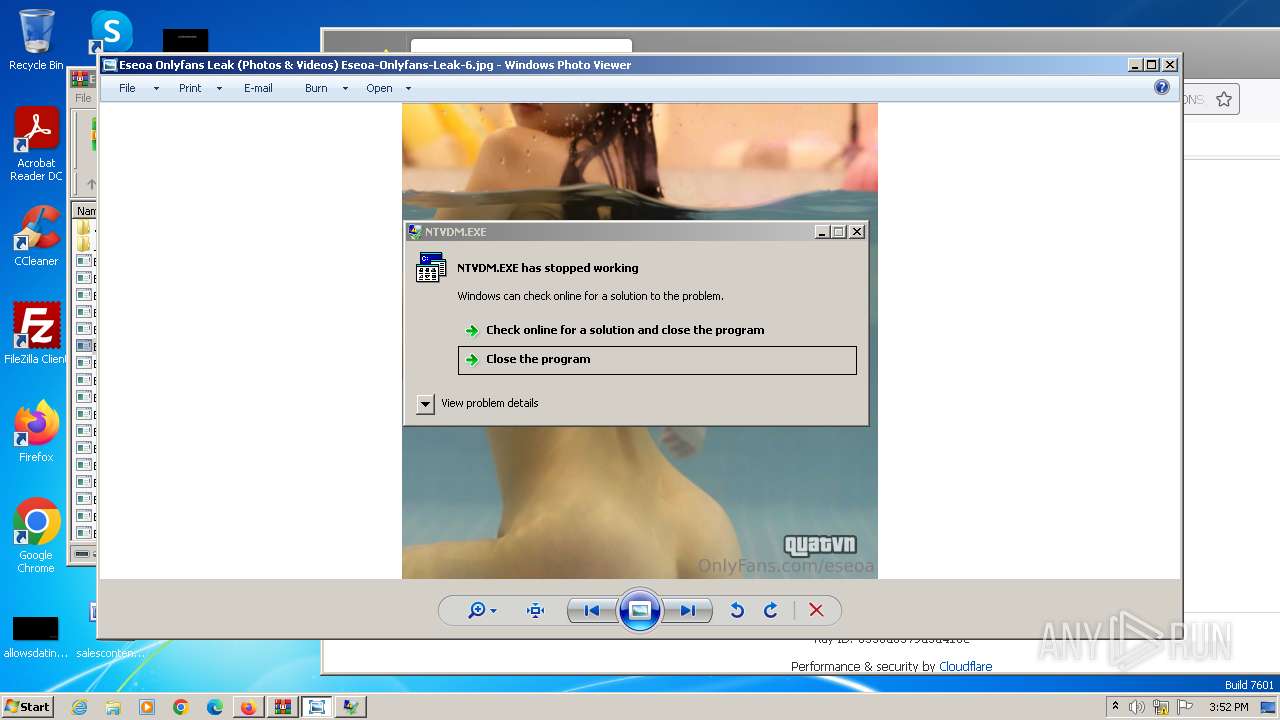Open Acrobat Reader DC shortcut
This screenshot has height=720, width=1280.
click(36, 144)
